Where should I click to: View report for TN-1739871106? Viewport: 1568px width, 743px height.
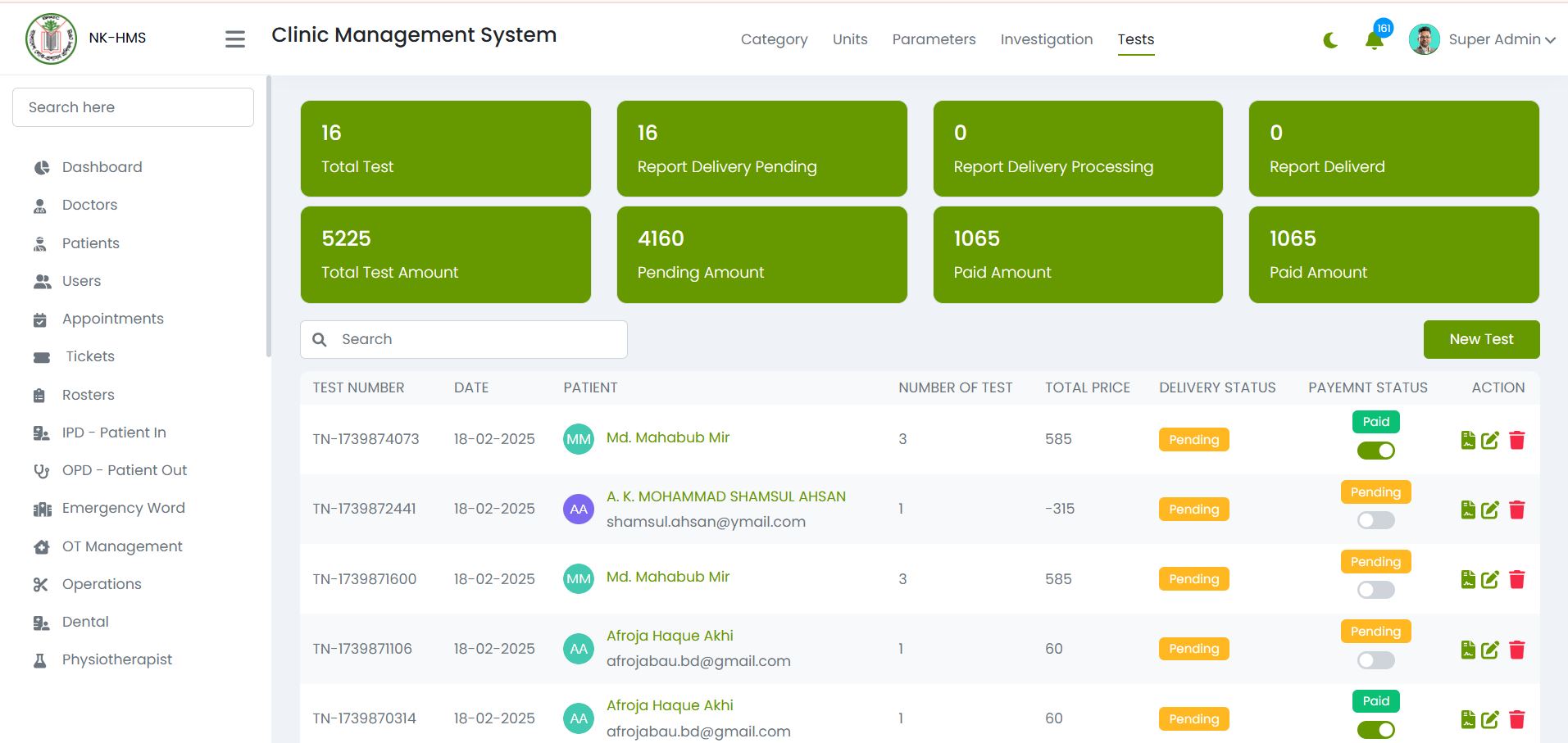click(1468, 650)
